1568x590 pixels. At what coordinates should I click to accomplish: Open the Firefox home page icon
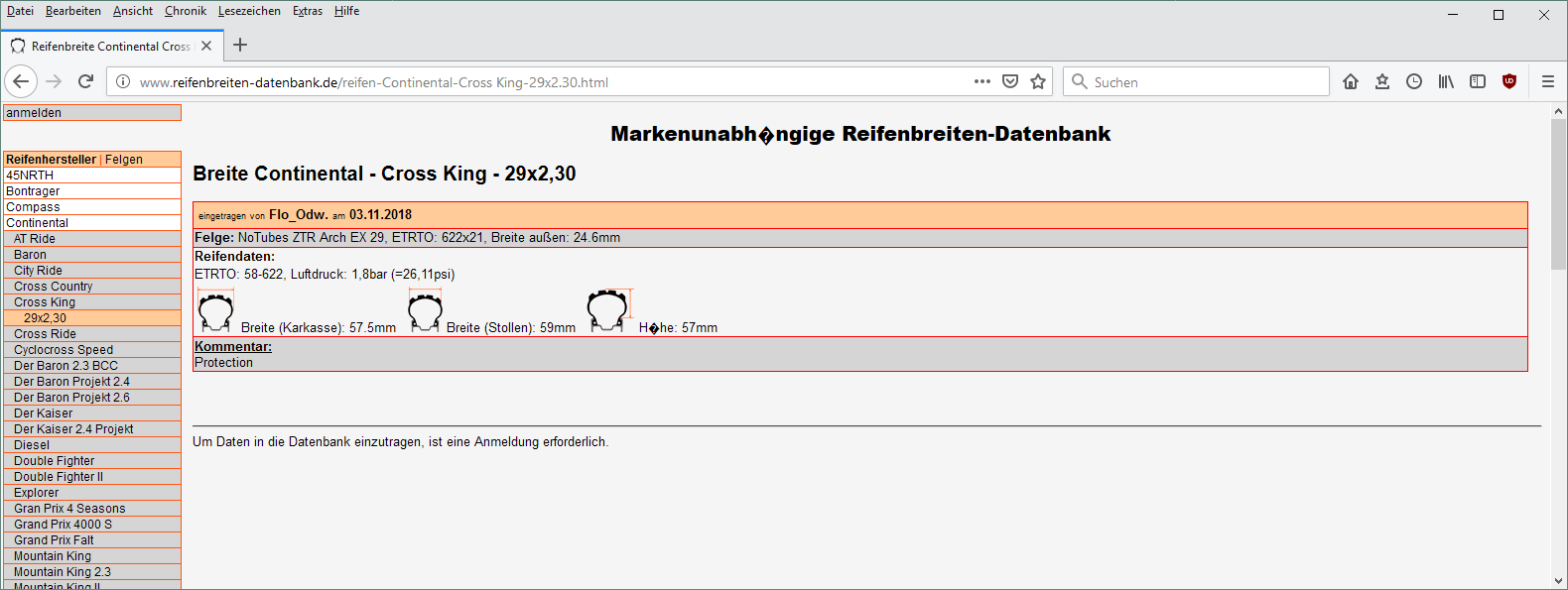click(1351, 81)
